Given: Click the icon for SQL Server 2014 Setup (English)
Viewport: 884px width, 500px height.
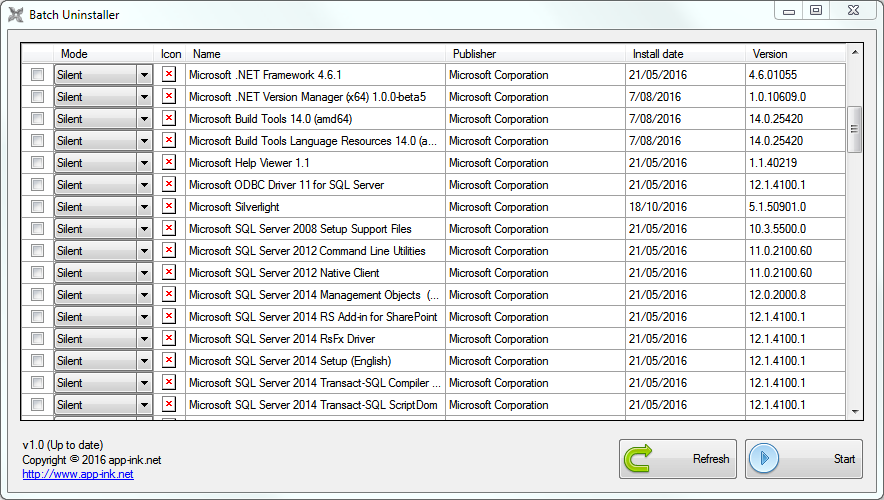Looking at the screenshot, I should (x=169, y=360).
